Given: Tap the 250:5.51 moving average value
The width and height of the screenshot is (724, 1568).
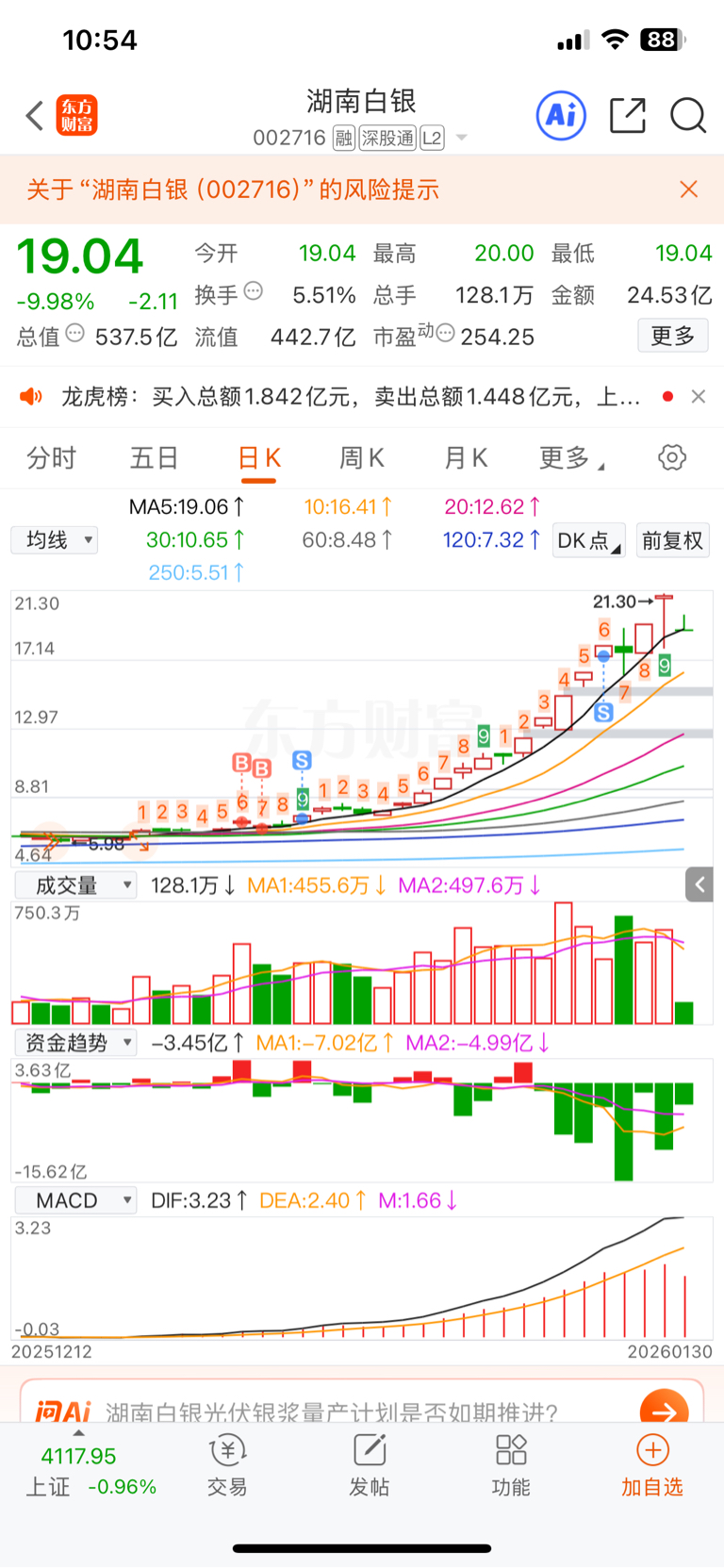Looking at the screenshot, I should [196, 572].
